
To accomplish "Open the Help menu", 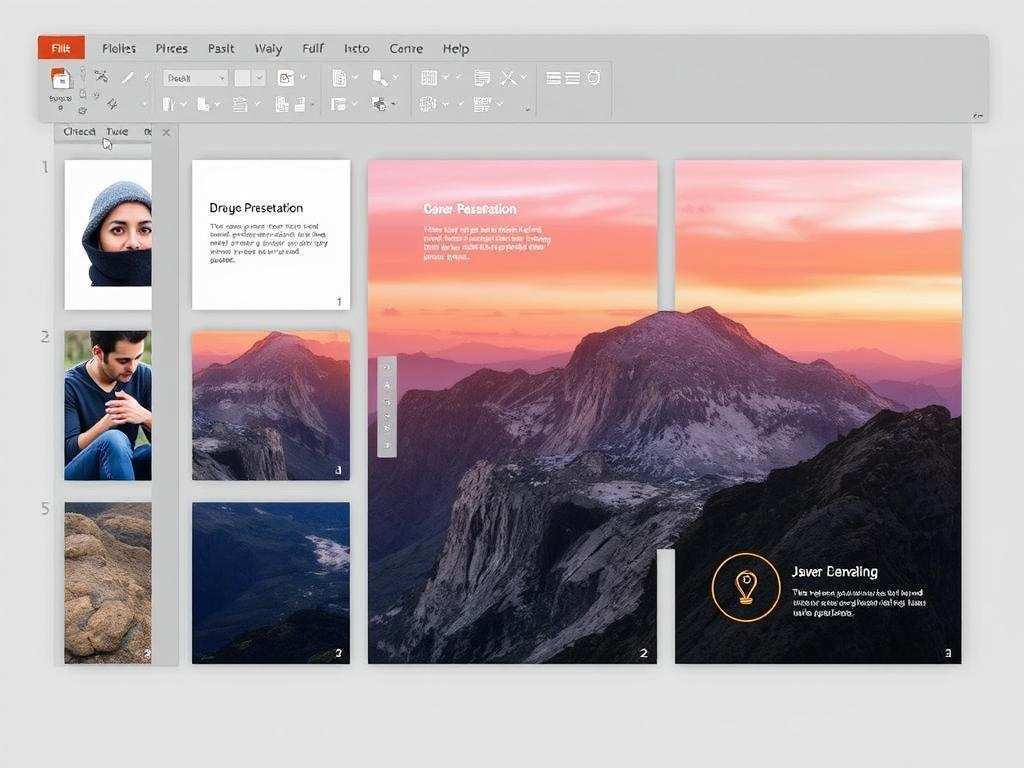I will click(x=456, y=48).
